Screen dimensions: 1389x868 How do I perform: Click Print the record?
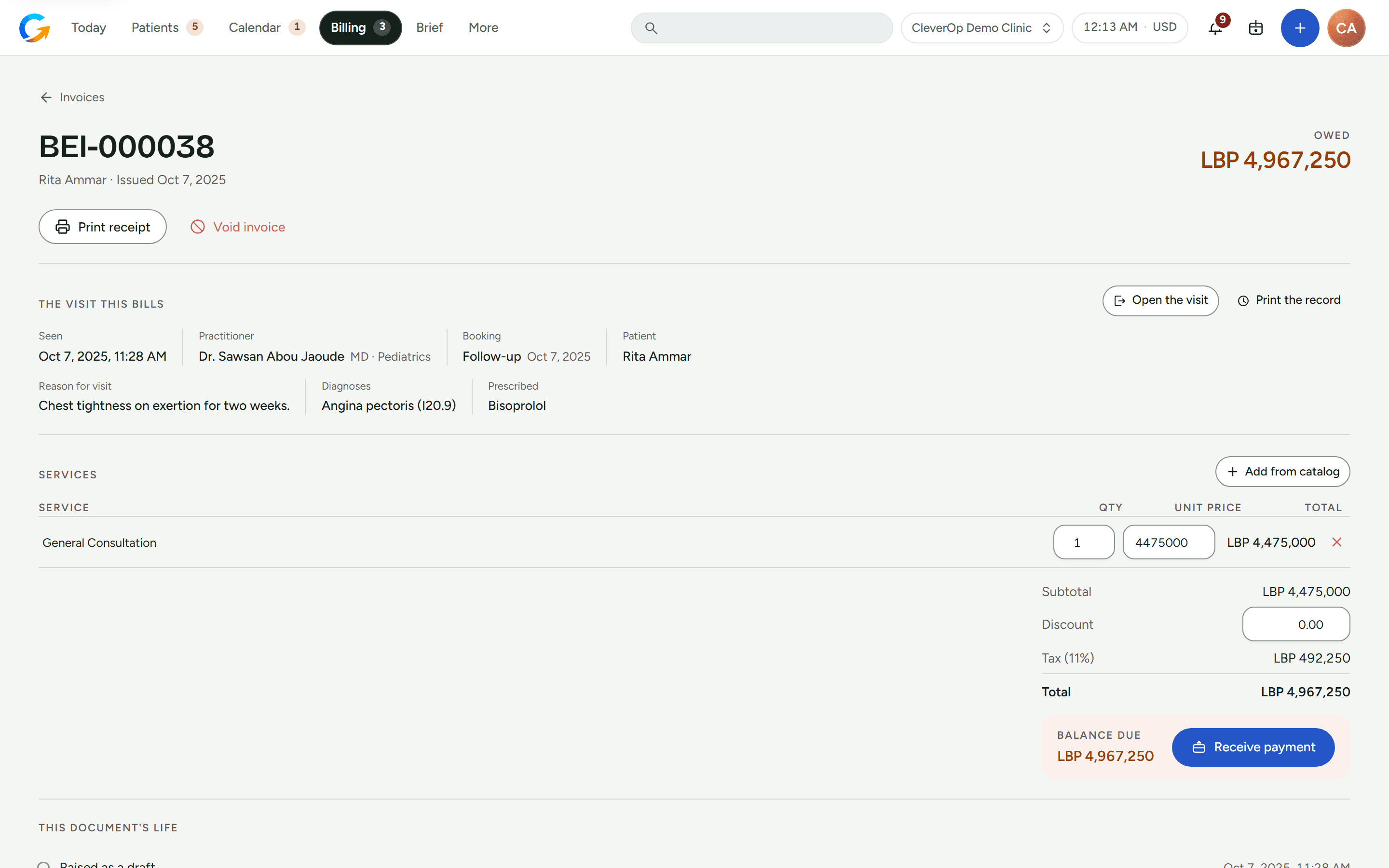pos(1289,300)
